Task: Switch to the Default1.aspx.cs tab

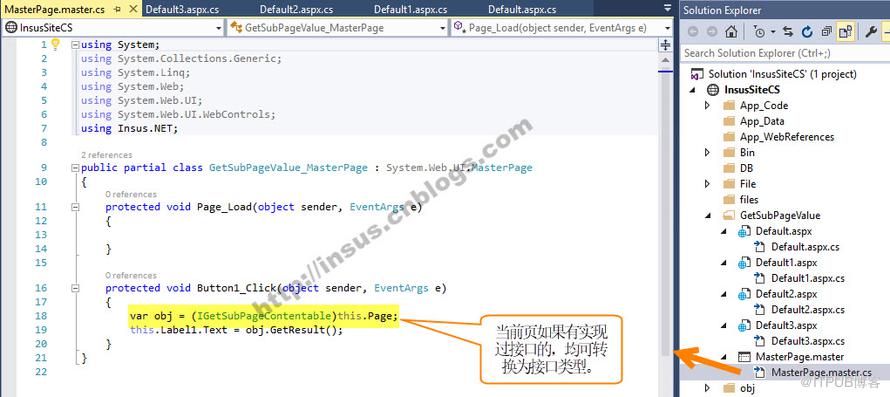Action: coord(410,10)
